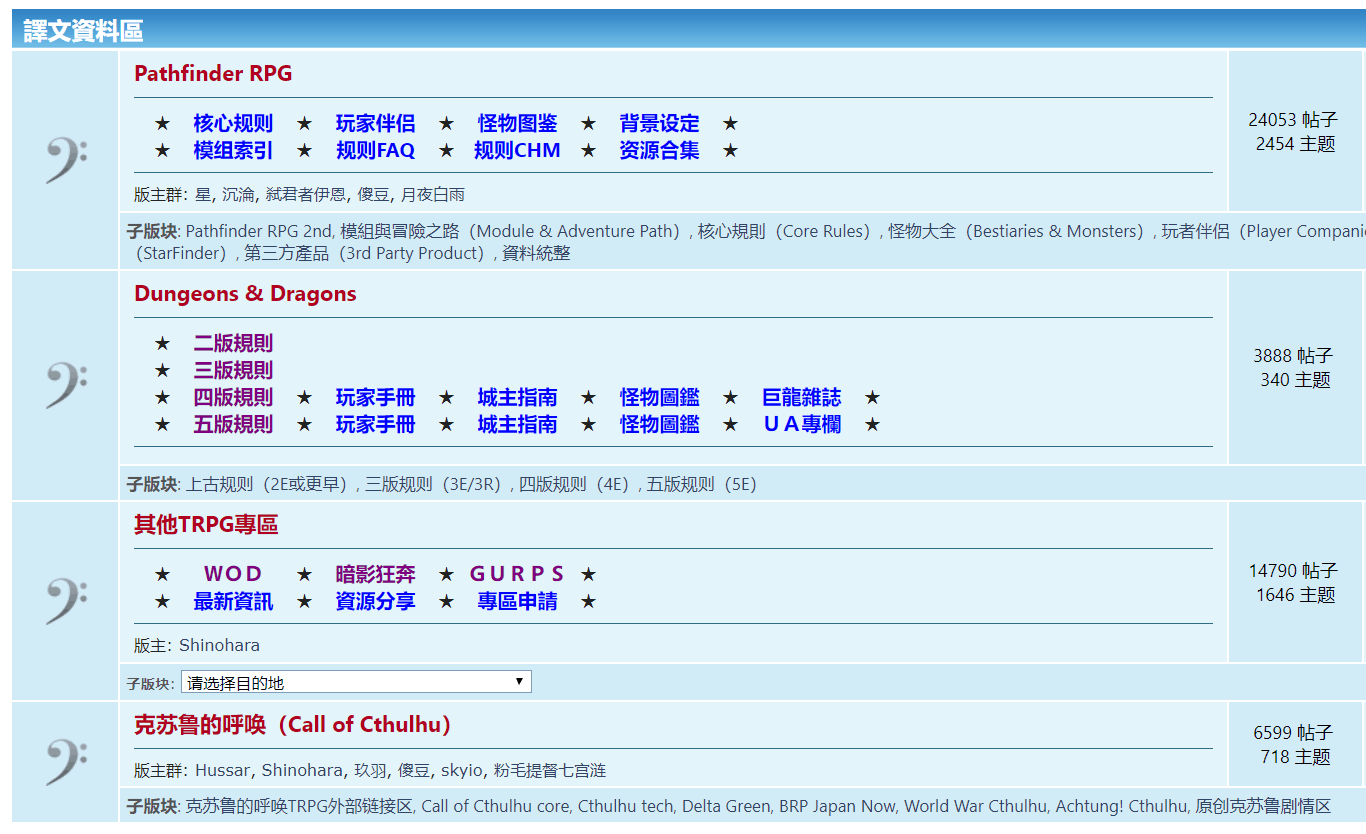The width and height of the screenshot is (1366, 834).
Task: Click the bass clef icon beside Pathfinder RPG
Action: (66, 160)
